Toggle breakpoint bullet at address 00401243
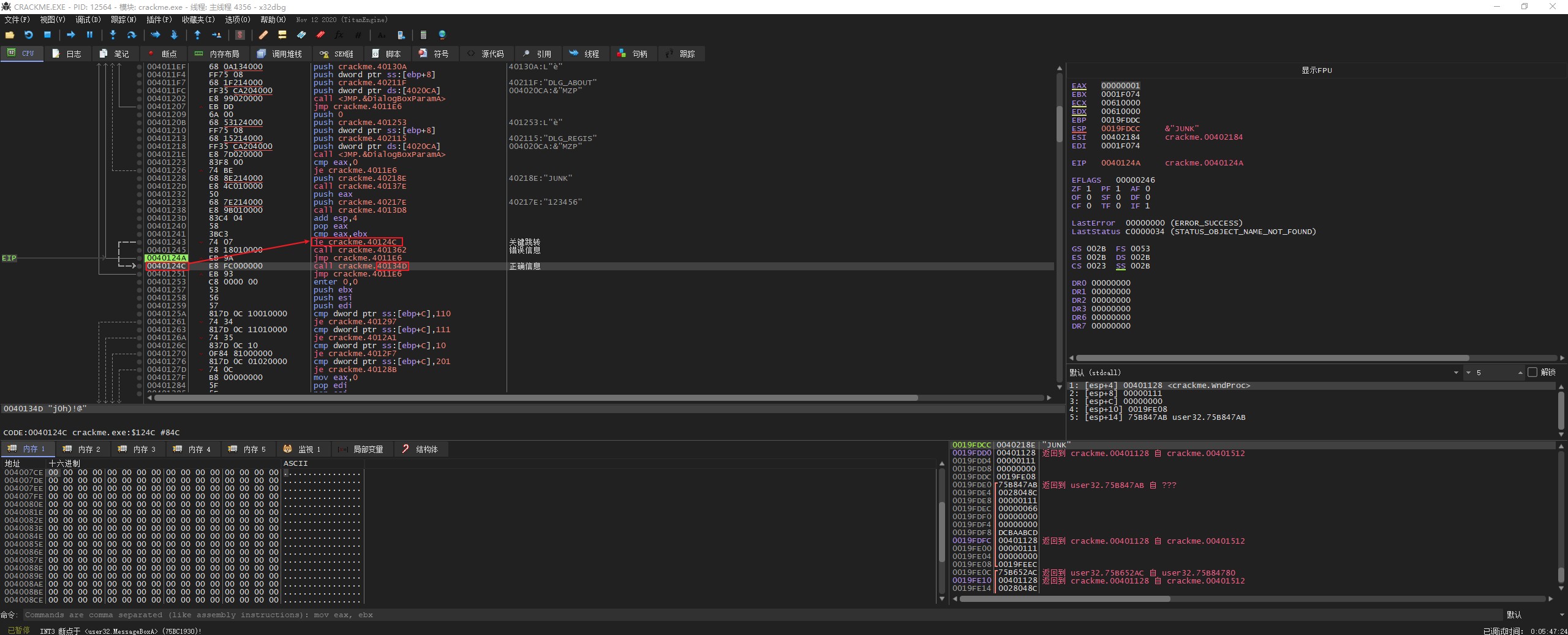This screenshot has height=635, width=1568. coord(140,242)
